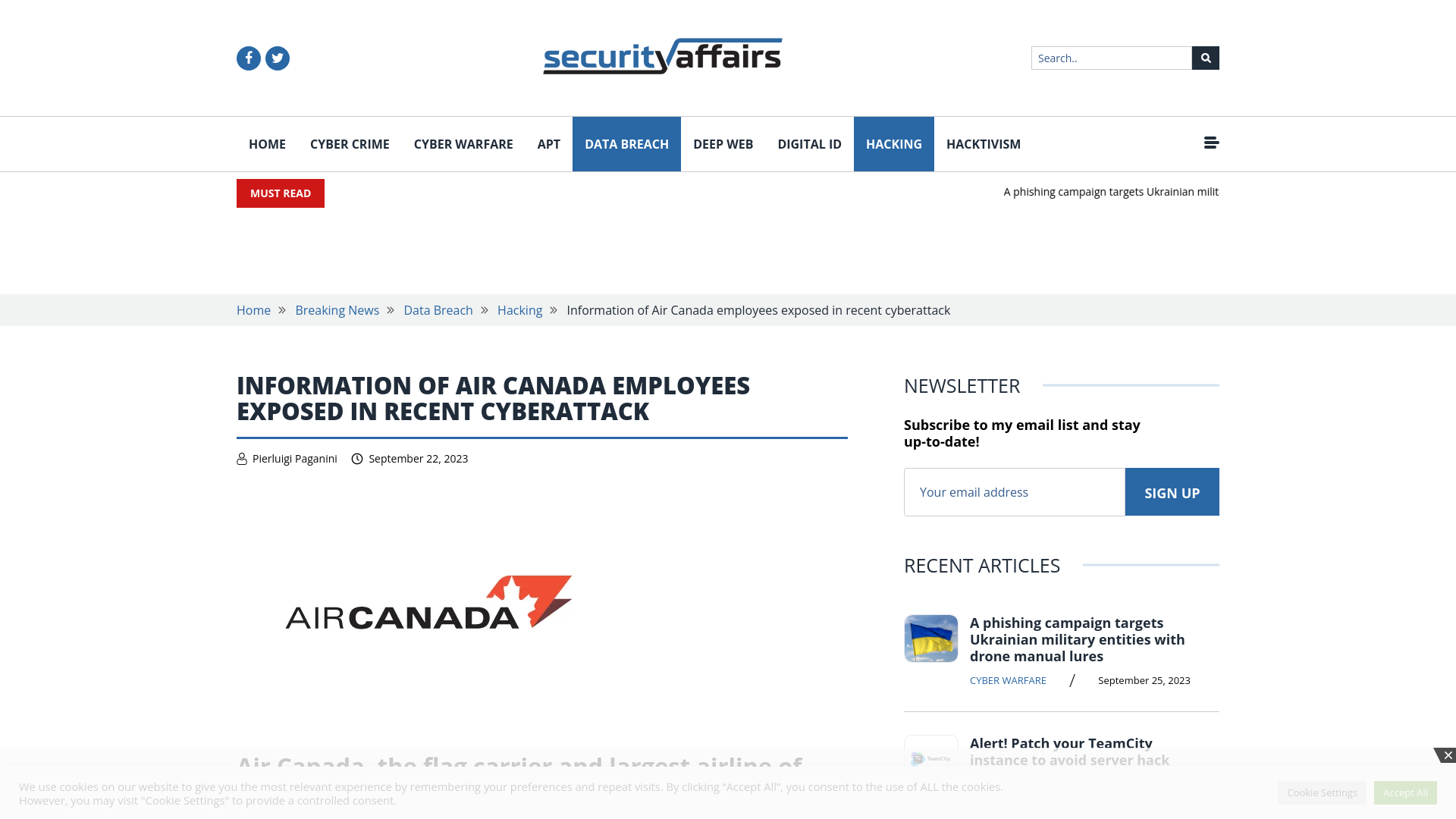Viewport: 1456px width, 819px height.
Task: Open the CYBER CRIME menu item
Action: click(x=349, y=143)
